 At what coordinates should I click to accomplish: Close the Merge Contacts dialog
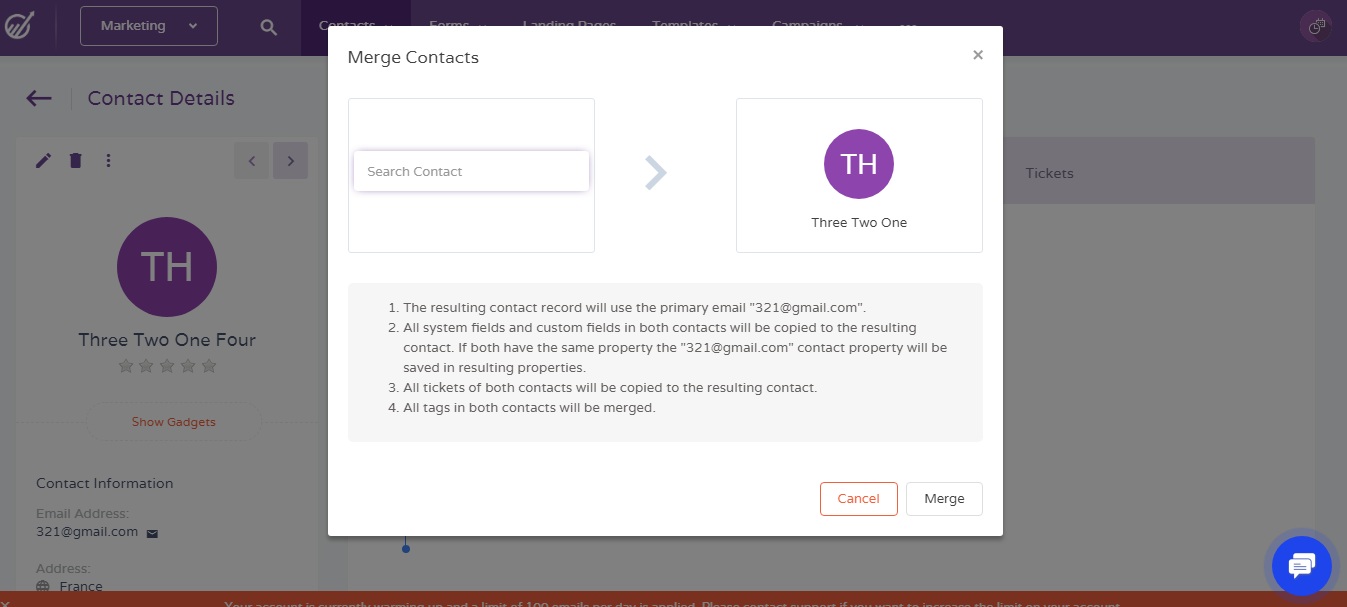978,56
